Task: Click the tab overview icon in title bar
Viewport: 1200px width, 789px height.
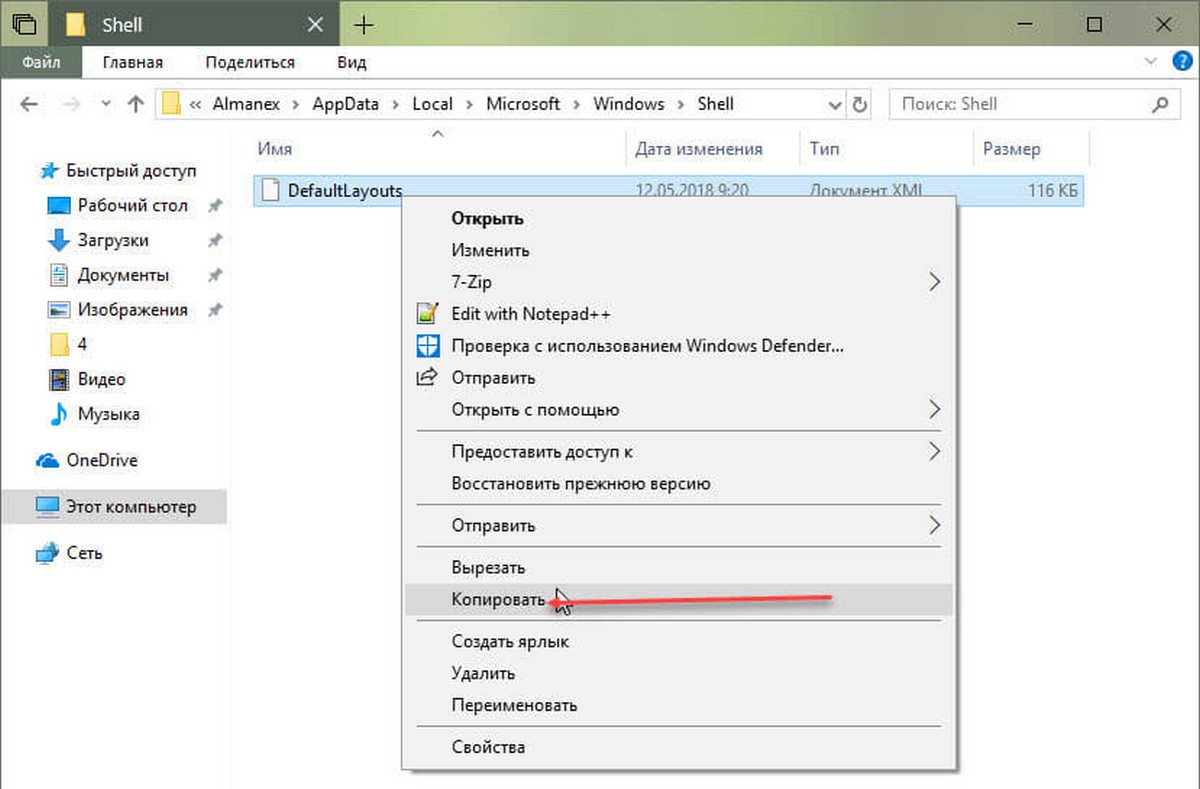Action: click(x=25, y=24)
